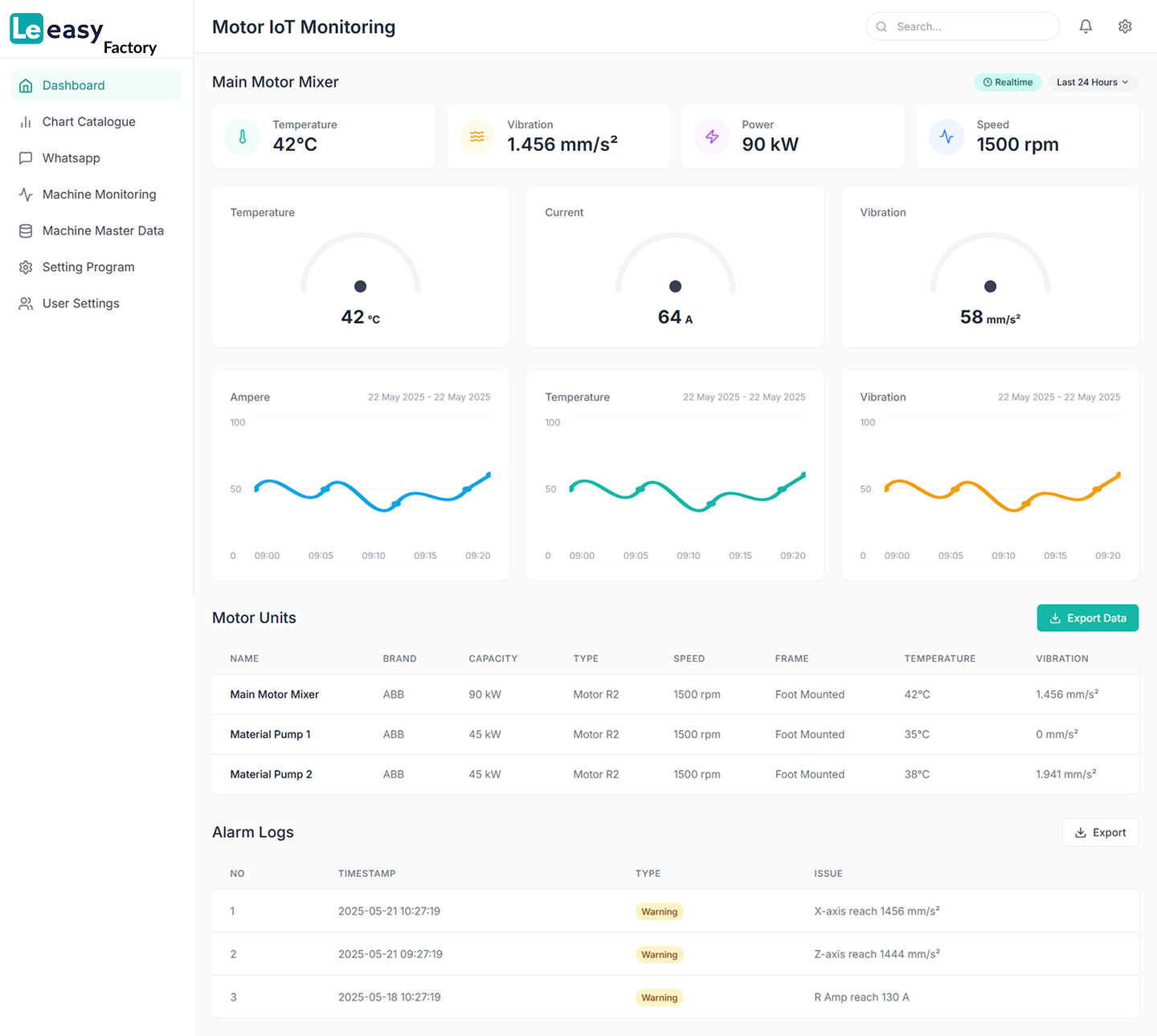Open settings via the header gear icon
Image resolution: width=1157 pixels, height=1036 pixels.
[x=1125, y=27]
